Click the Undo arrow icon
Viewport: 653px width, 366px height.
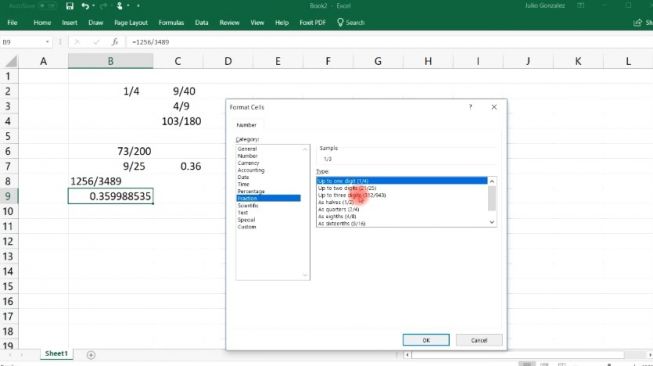click(85, 6)
